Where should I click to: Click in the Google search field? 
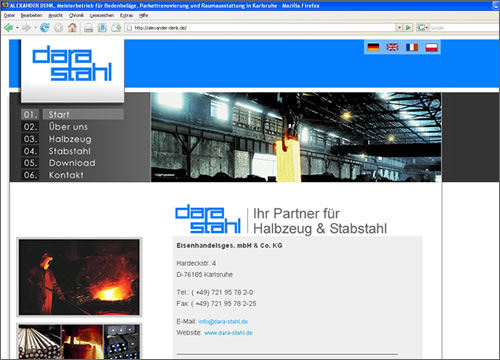coord(463,28)
